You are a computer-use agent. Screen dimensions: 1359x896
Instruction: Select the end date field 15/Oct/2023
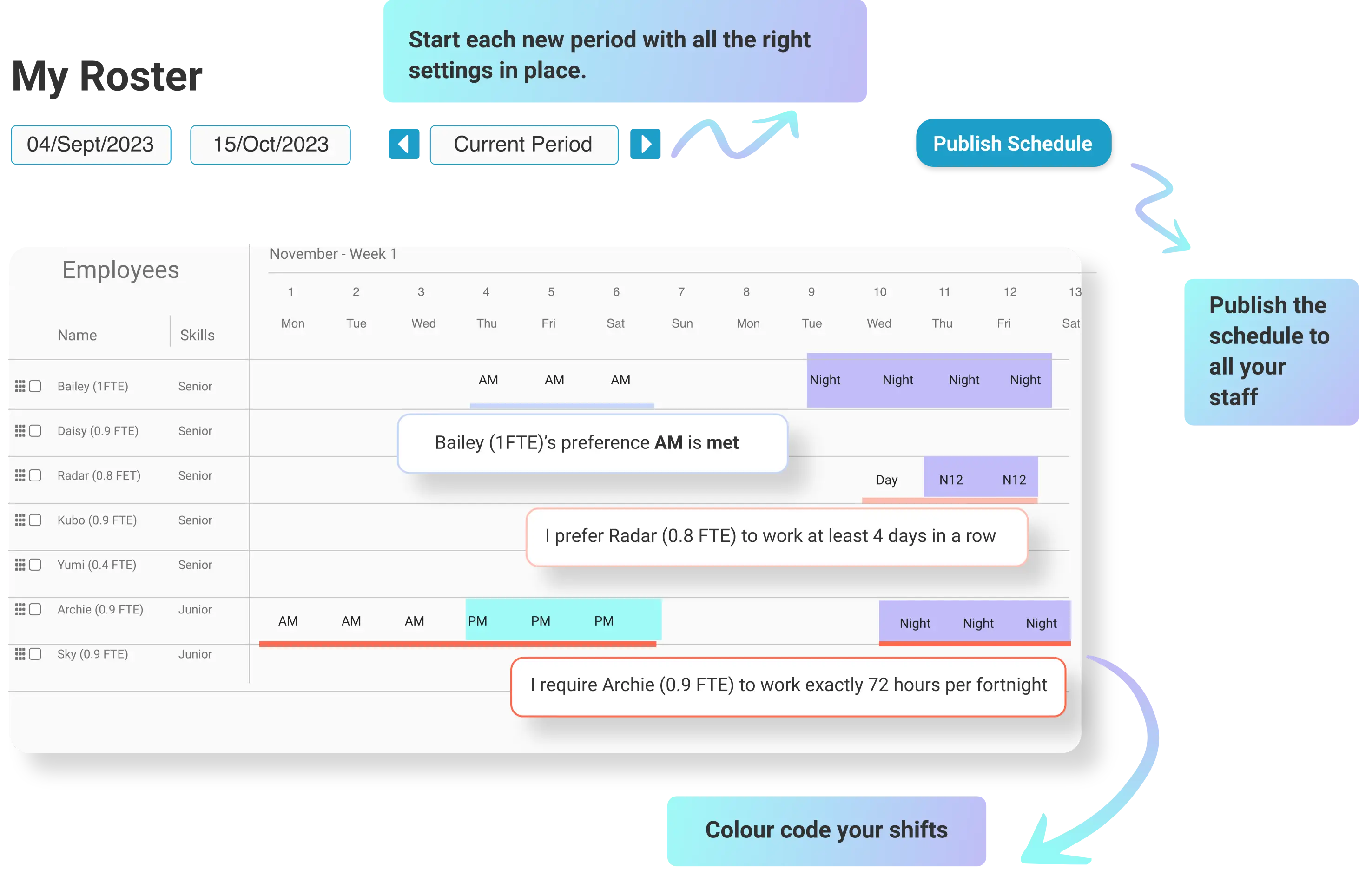270,144
